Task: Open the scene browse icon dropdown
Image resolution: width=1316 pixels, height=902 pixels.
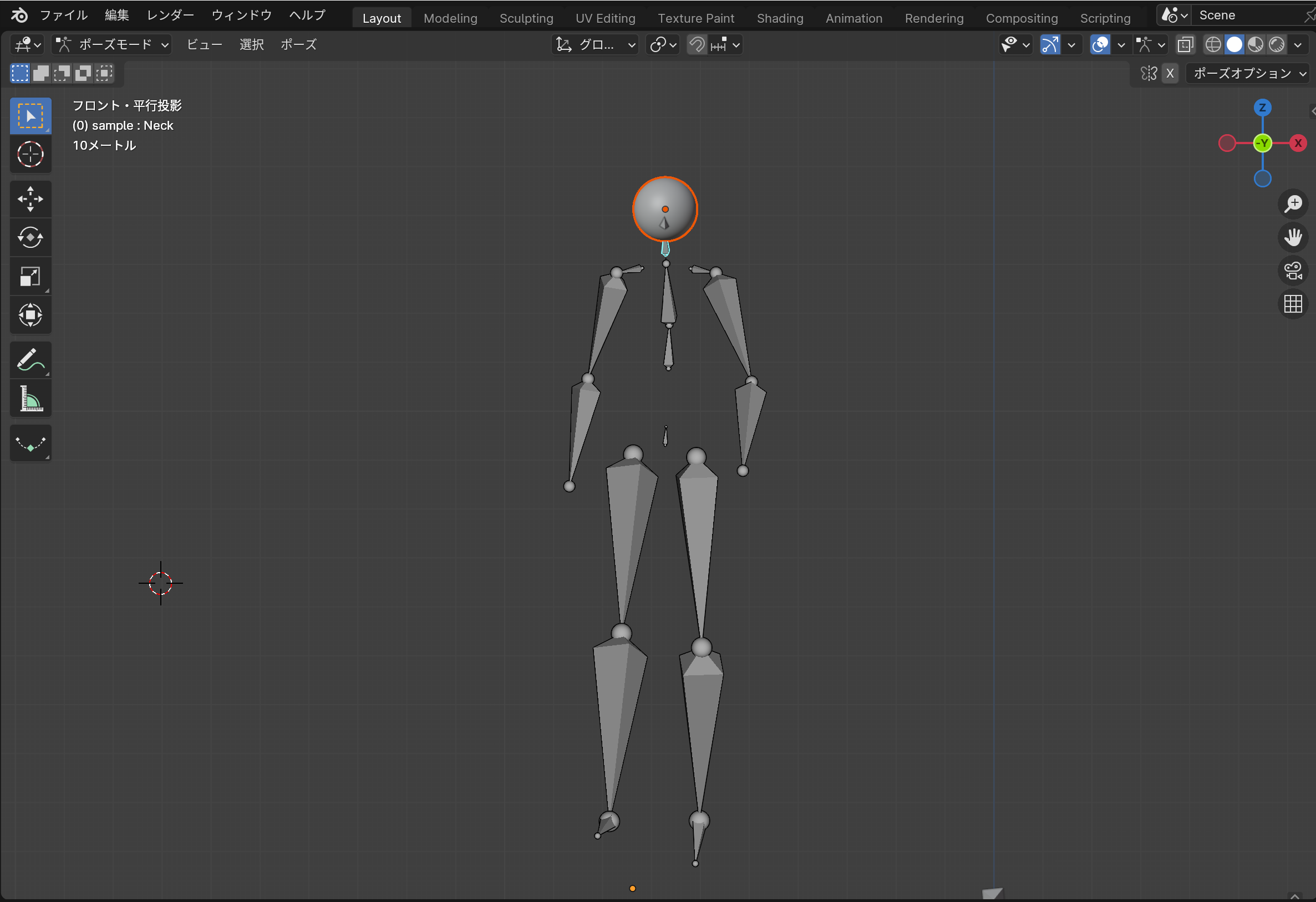Action: pyautogui.click(x=1174, y=16)
